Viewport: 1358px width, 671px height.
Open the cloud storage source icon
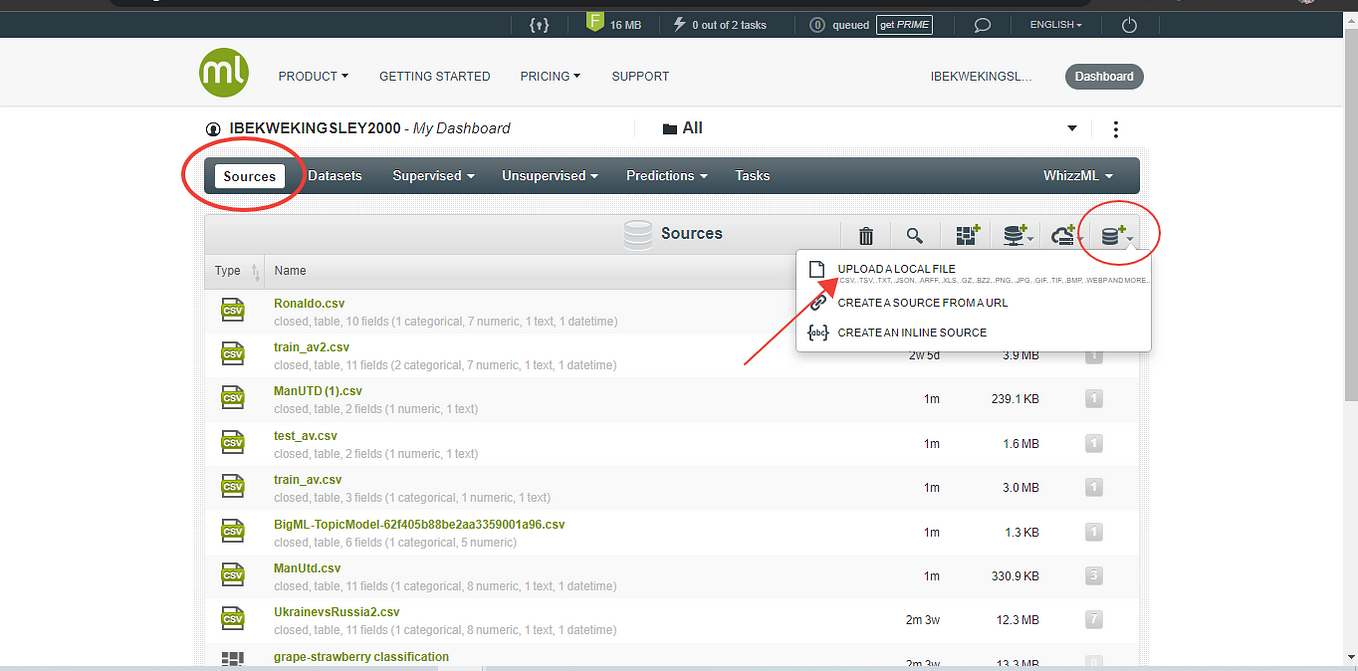pyautogui.click(x=1065, y=235)
